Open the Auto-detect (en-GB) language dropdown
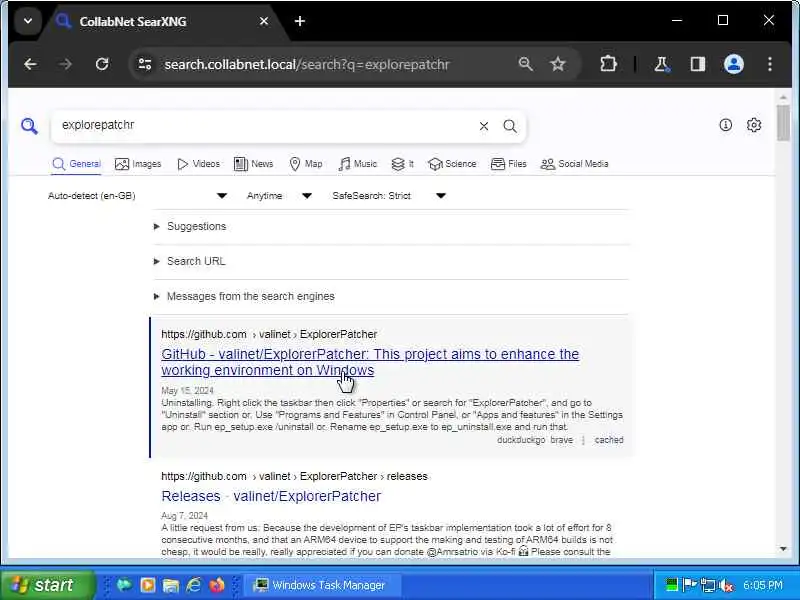The height and width of the screenshot is (600, 800). pyautogui.click(x=138, y=196)
